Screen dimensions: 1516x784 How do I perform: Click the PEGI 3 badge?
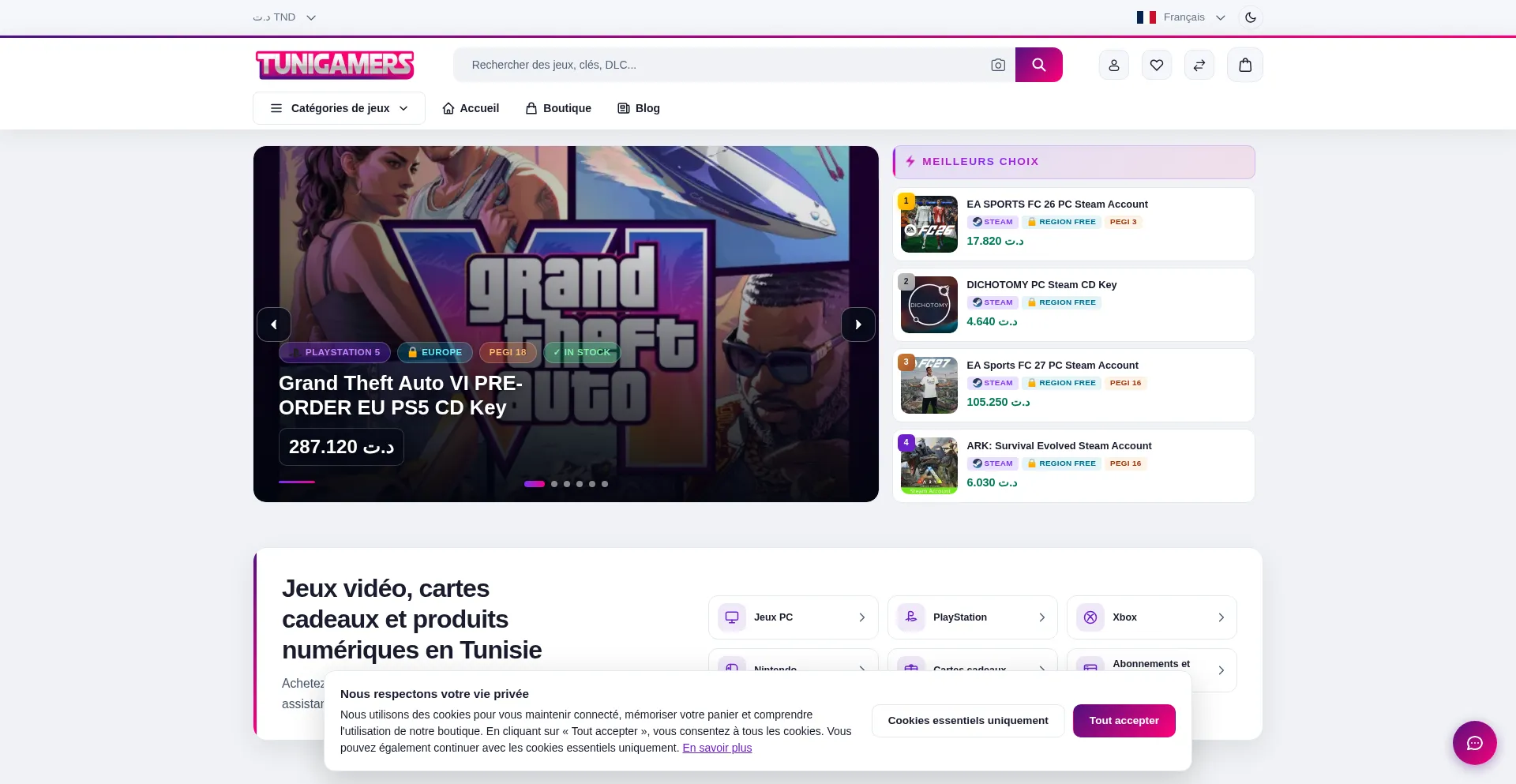[1123, 222]
